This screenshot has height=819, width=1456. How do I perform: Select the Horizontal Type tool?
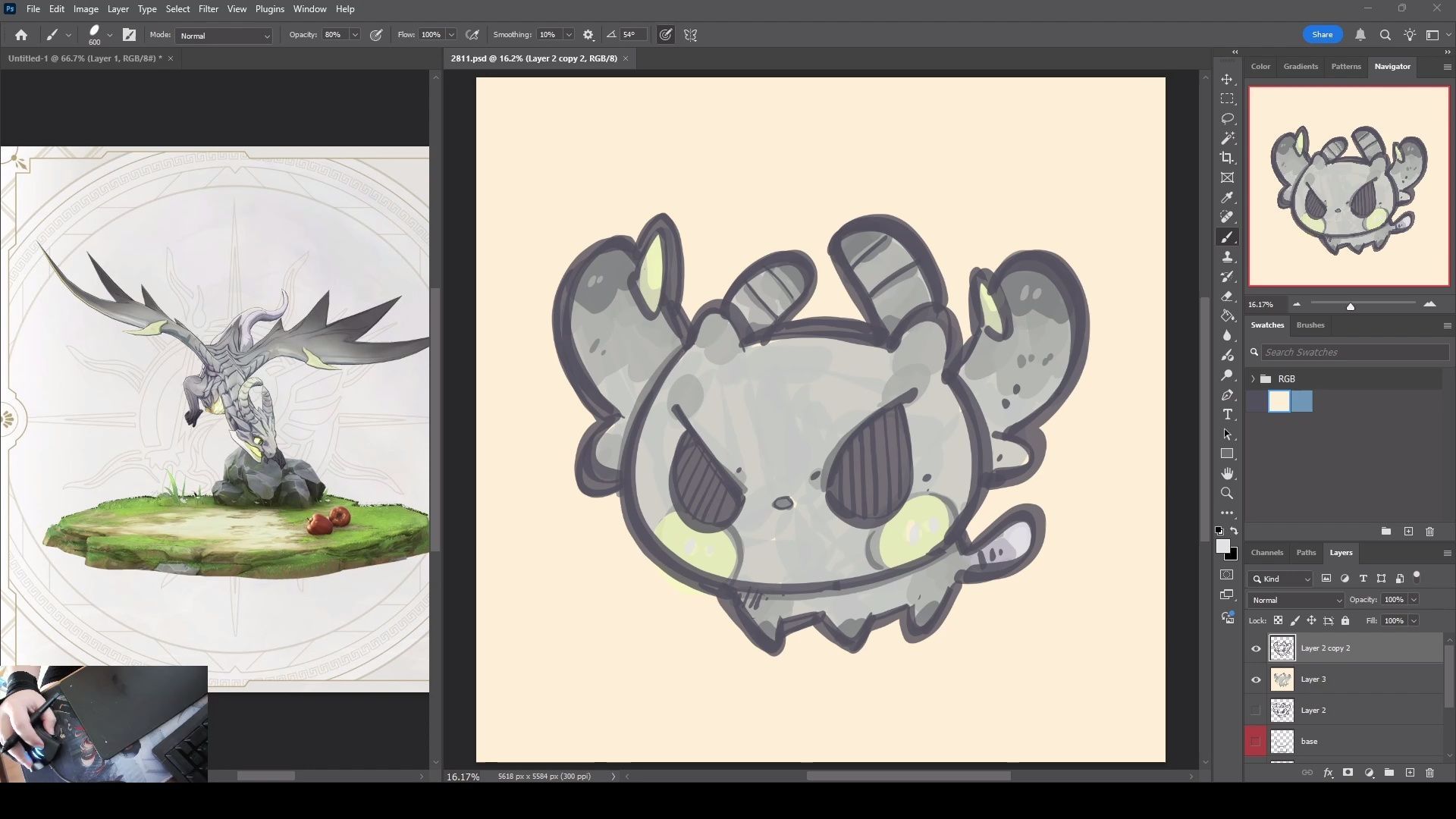[1227, 415]
